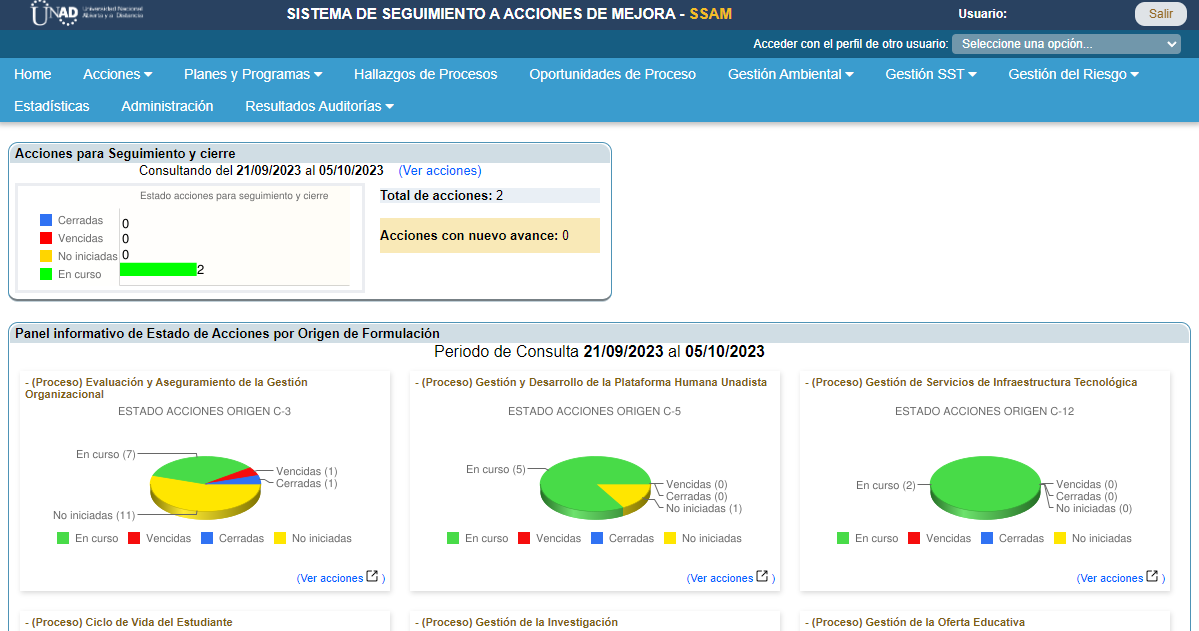This screenshot has height=631, width=1199.
Task: Open 'Seleccione una opción' user profile dropdown
Action: pos(1066,44)
